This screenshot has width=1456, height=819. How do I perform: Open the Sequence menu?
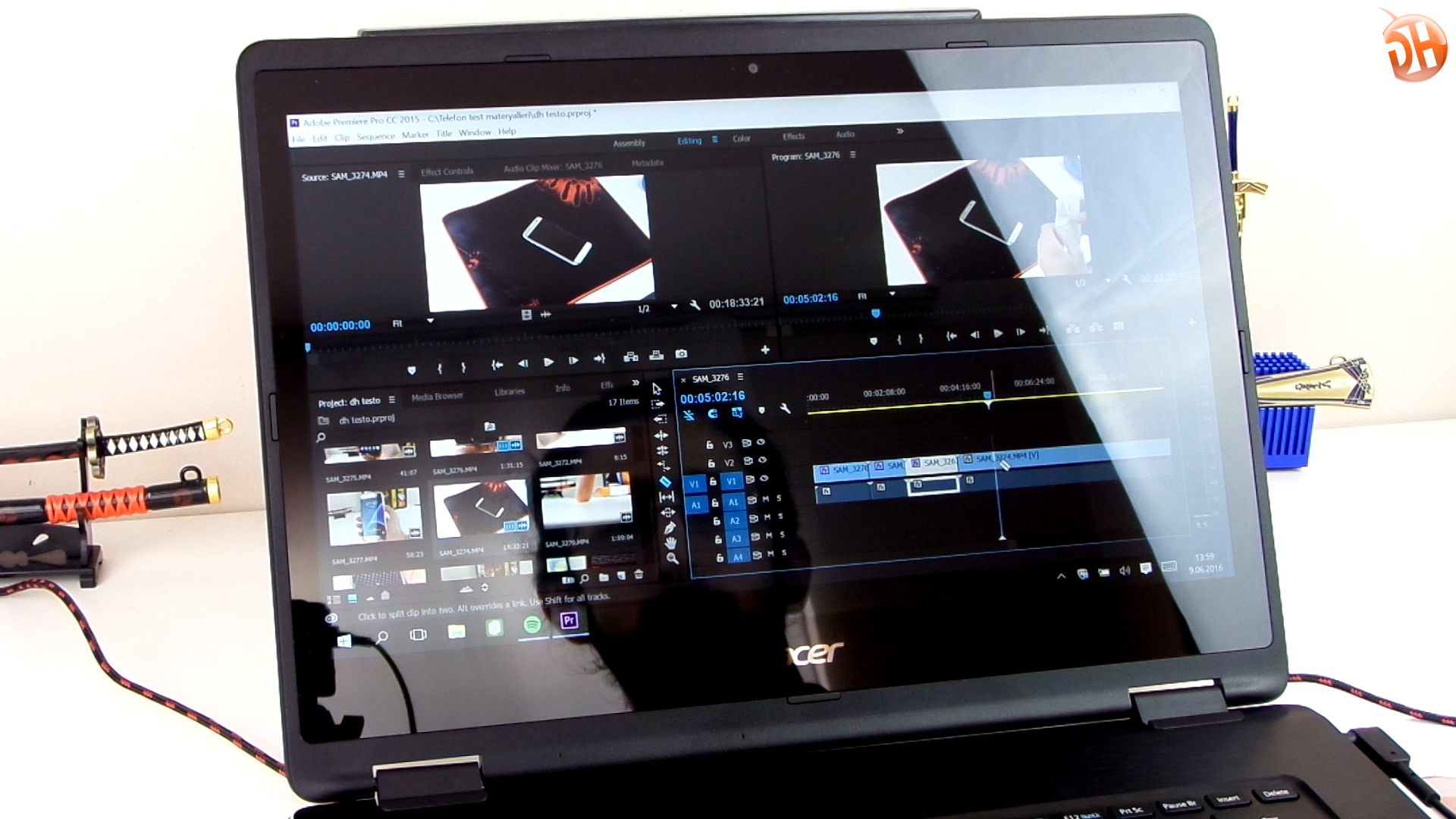(376, 136)
